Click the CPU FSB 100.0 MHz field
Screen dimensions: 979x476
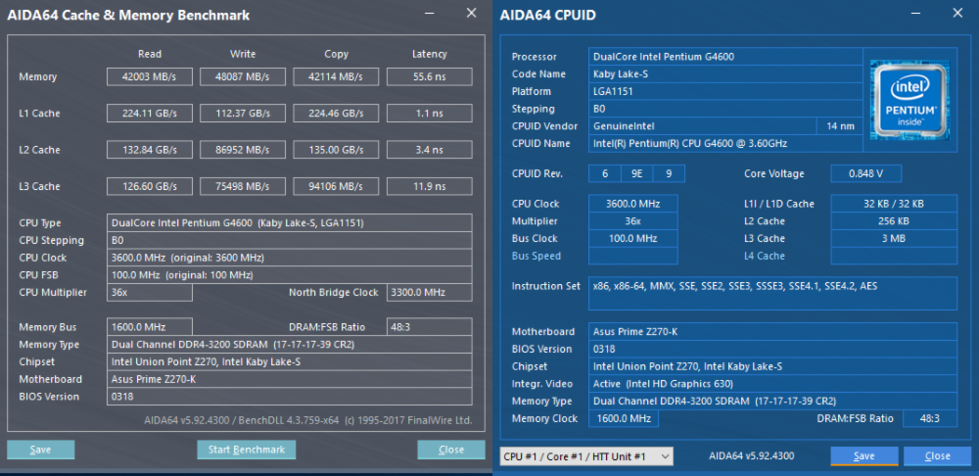290,275
